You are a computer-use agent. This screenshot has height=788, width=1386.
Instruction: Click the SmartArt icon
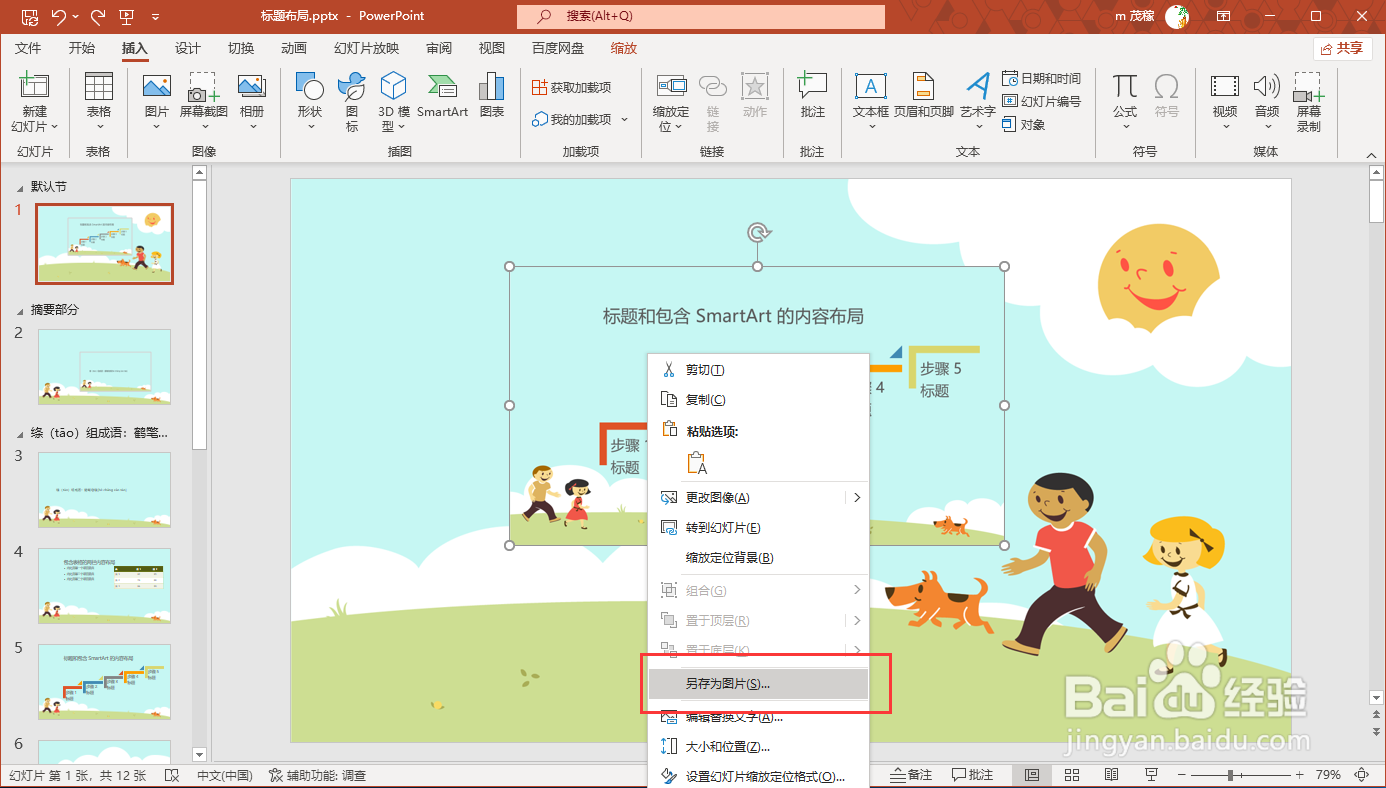pos(442,87)
